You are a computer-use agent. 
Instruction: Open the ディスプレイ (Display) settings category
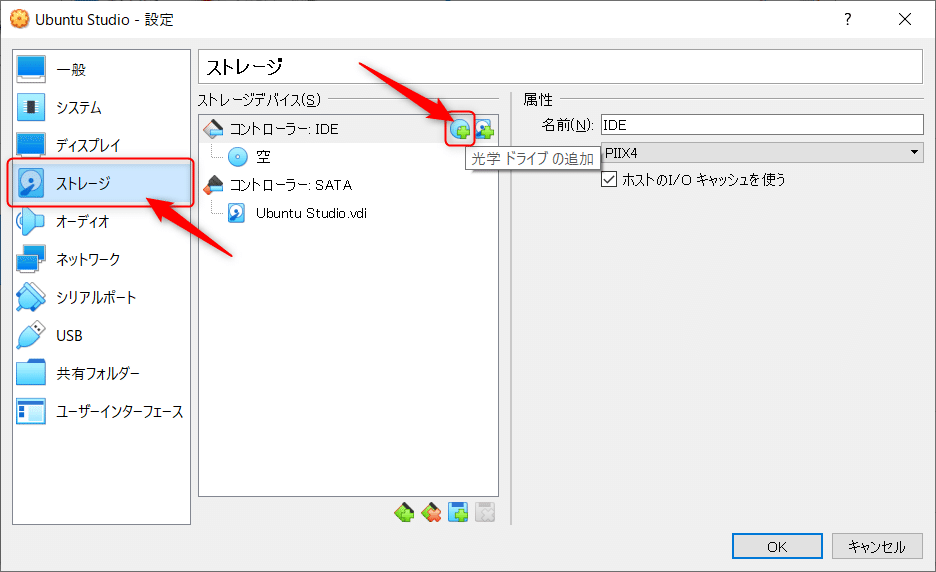tap(101, 145)
